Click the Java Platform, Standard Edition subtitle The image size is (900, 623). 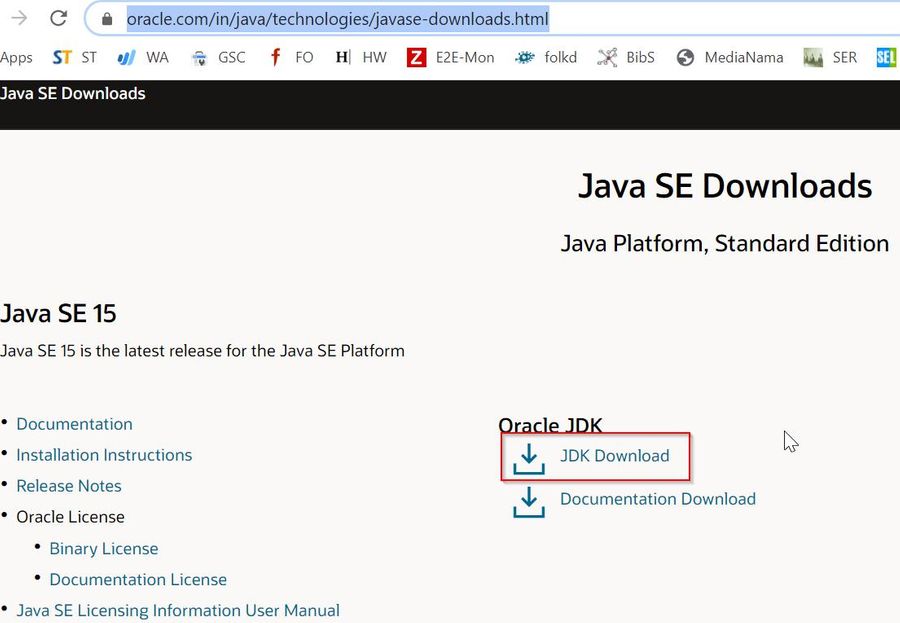click(725, 243)
